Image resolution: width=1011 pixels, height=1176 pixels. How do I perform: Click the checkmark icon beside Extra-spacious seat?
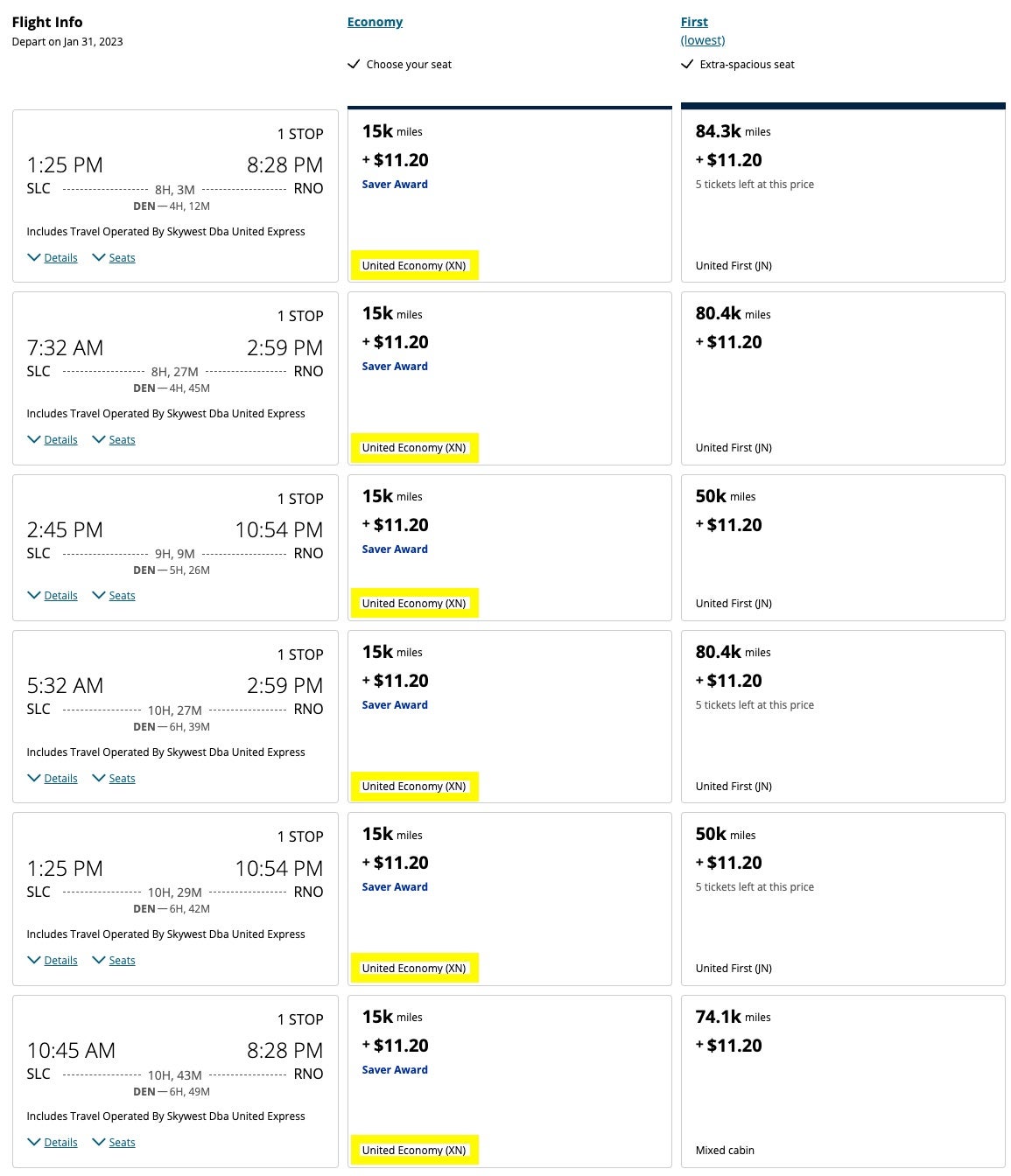click(x=686, y=64)
